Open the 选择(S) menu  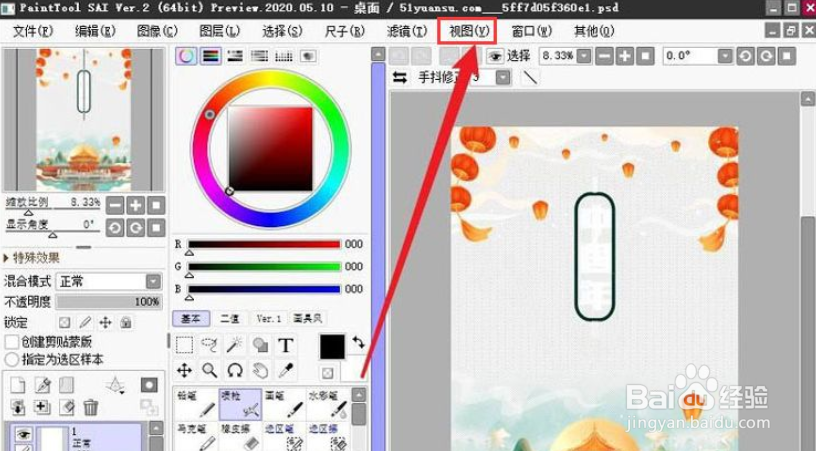coord(282,31)
